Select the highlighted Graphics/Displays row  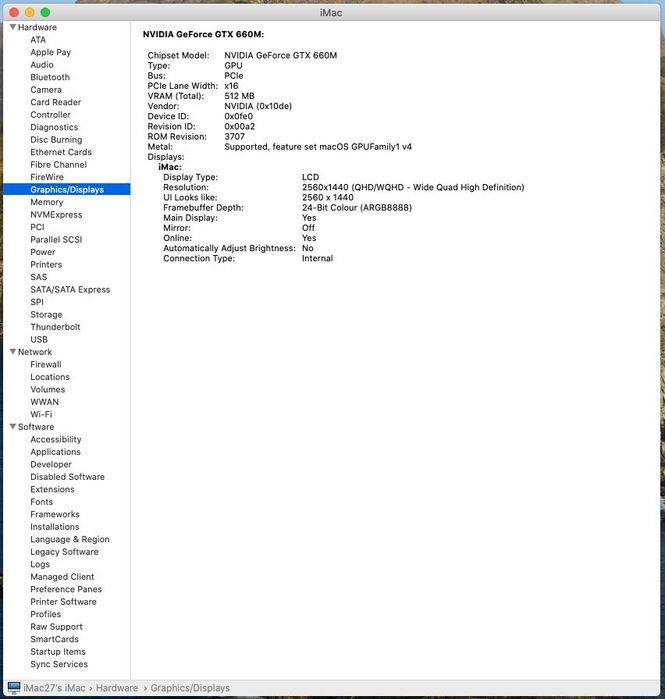(67, 189)
